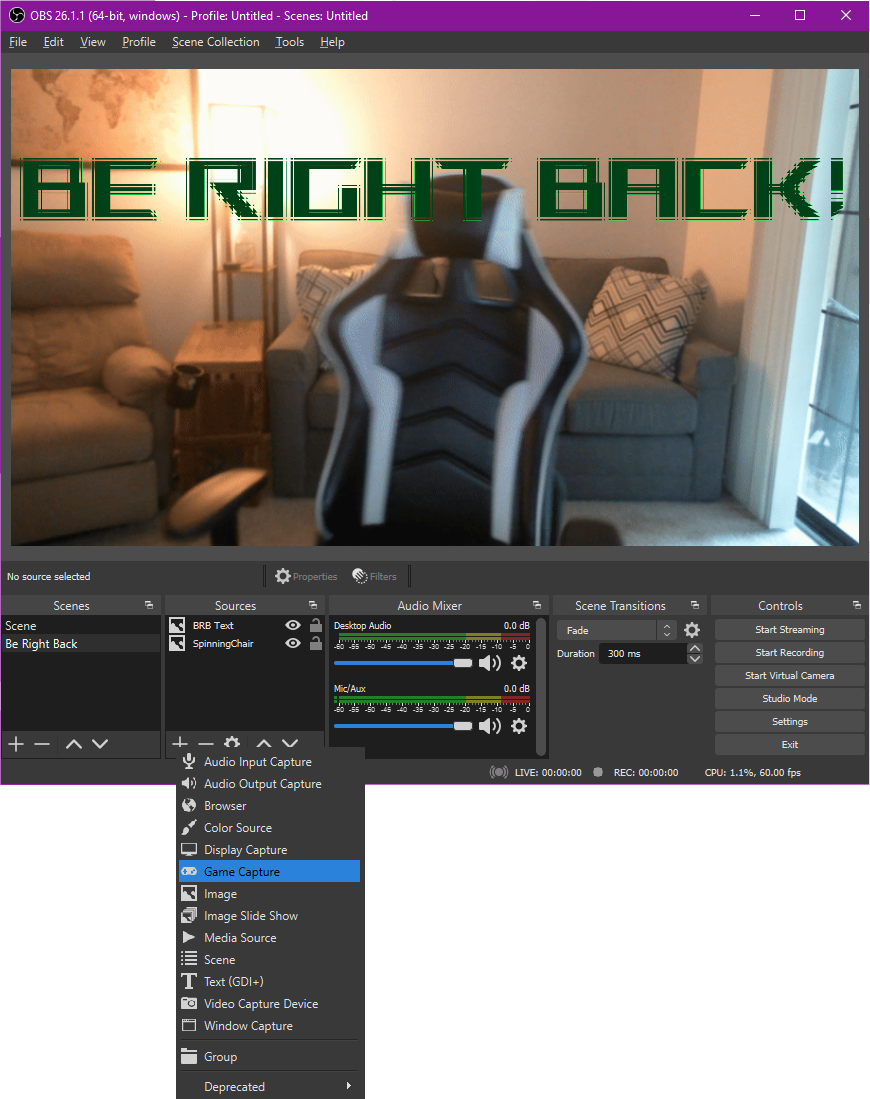Increase transition duration with up stepper
The height and width of the screenshot is (1099, 870).
point(694,648)
